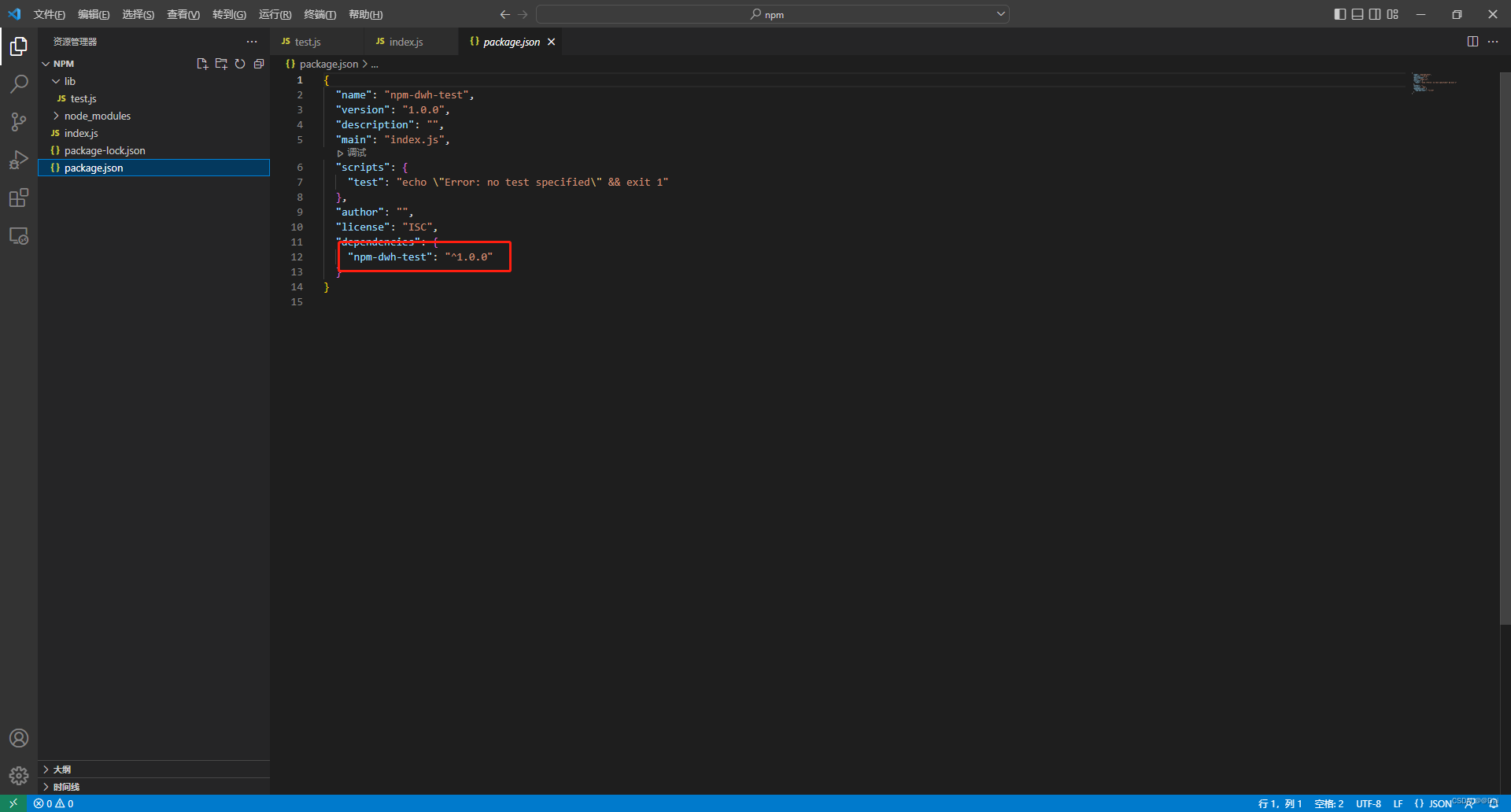1511x812 pixels.
Task: Change cursor position 行1, 列1
Action: click(1280, 803)
